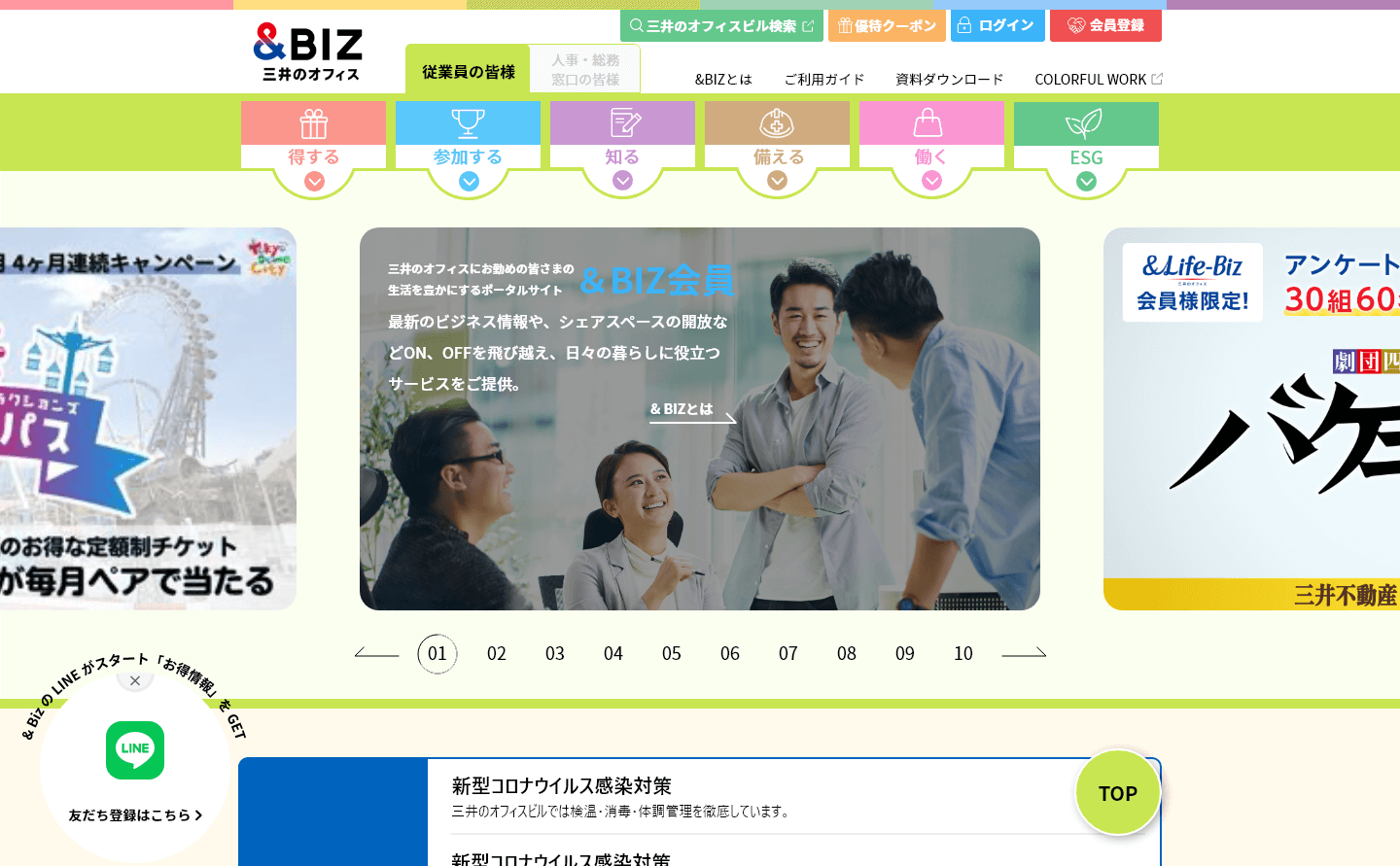Switch to 人事・総務窓口の皆様 tab

tap(585, 70)
